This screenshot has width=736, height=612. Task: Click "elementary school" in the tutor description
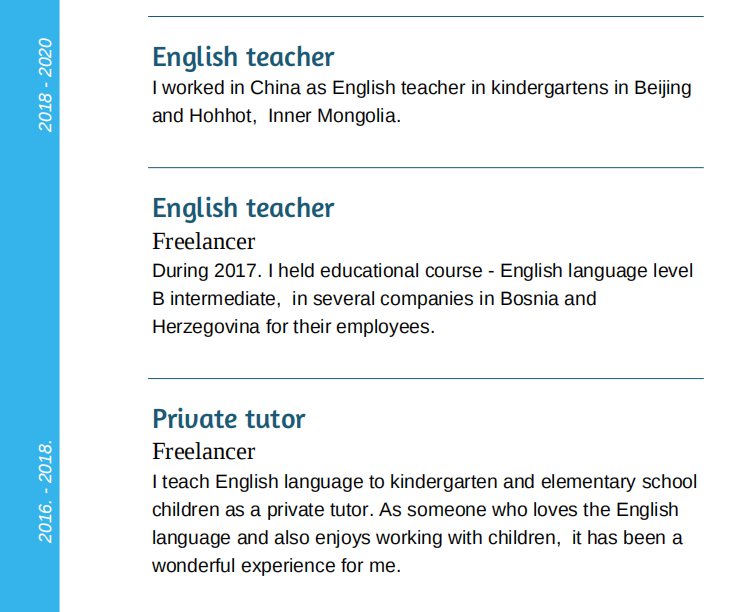tap(626, 482)
